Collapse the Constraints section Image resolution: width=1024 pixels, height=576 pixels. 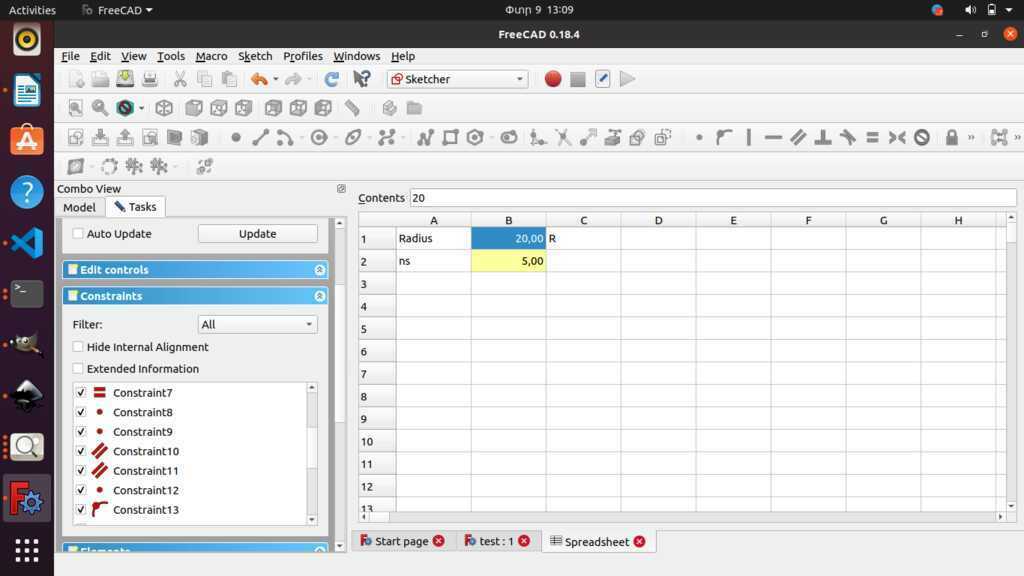click(319, 296)
